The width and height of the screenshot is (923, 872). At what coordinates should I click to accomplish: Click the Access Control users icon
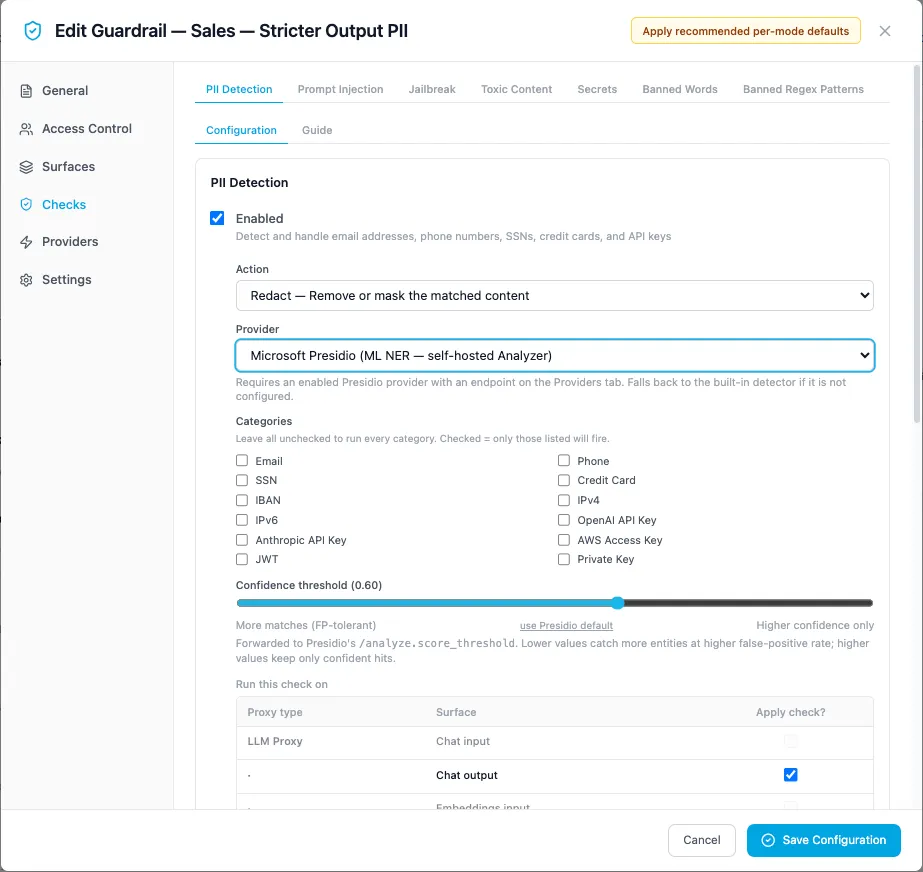point(26,129)
